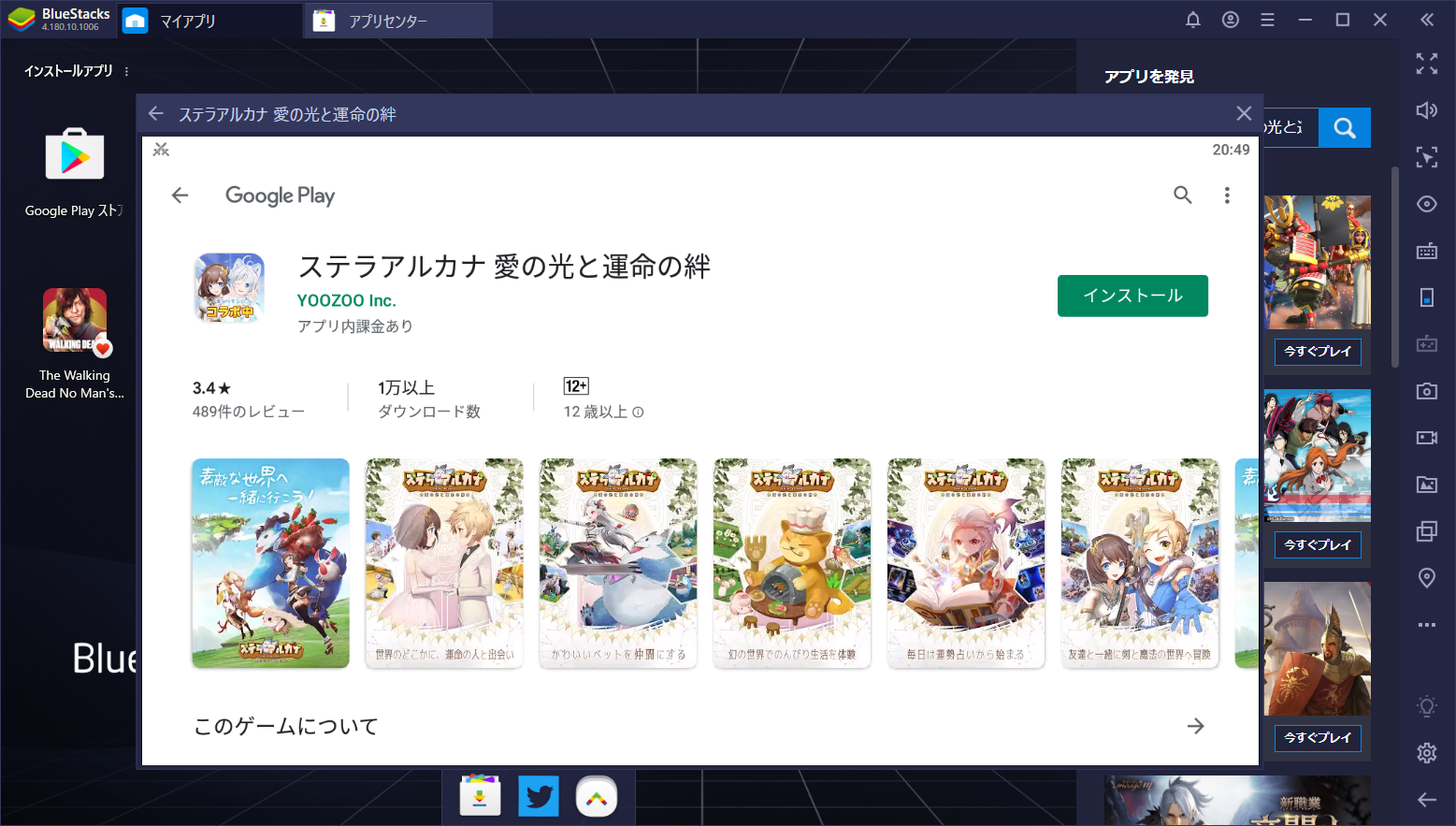Click the search field in アプリを発見 panel
The width and height of the screenshot is (1456, 826).
pyautogui.click(x=1290, y=128)
